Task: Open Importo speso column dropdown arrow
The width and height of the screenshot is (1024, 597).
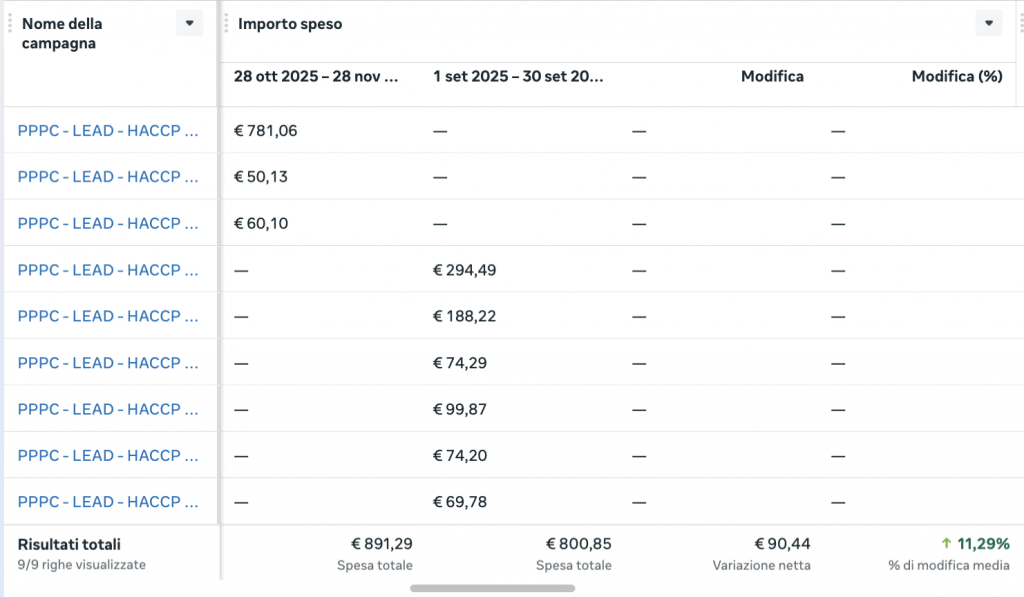Action: [989, 23]
